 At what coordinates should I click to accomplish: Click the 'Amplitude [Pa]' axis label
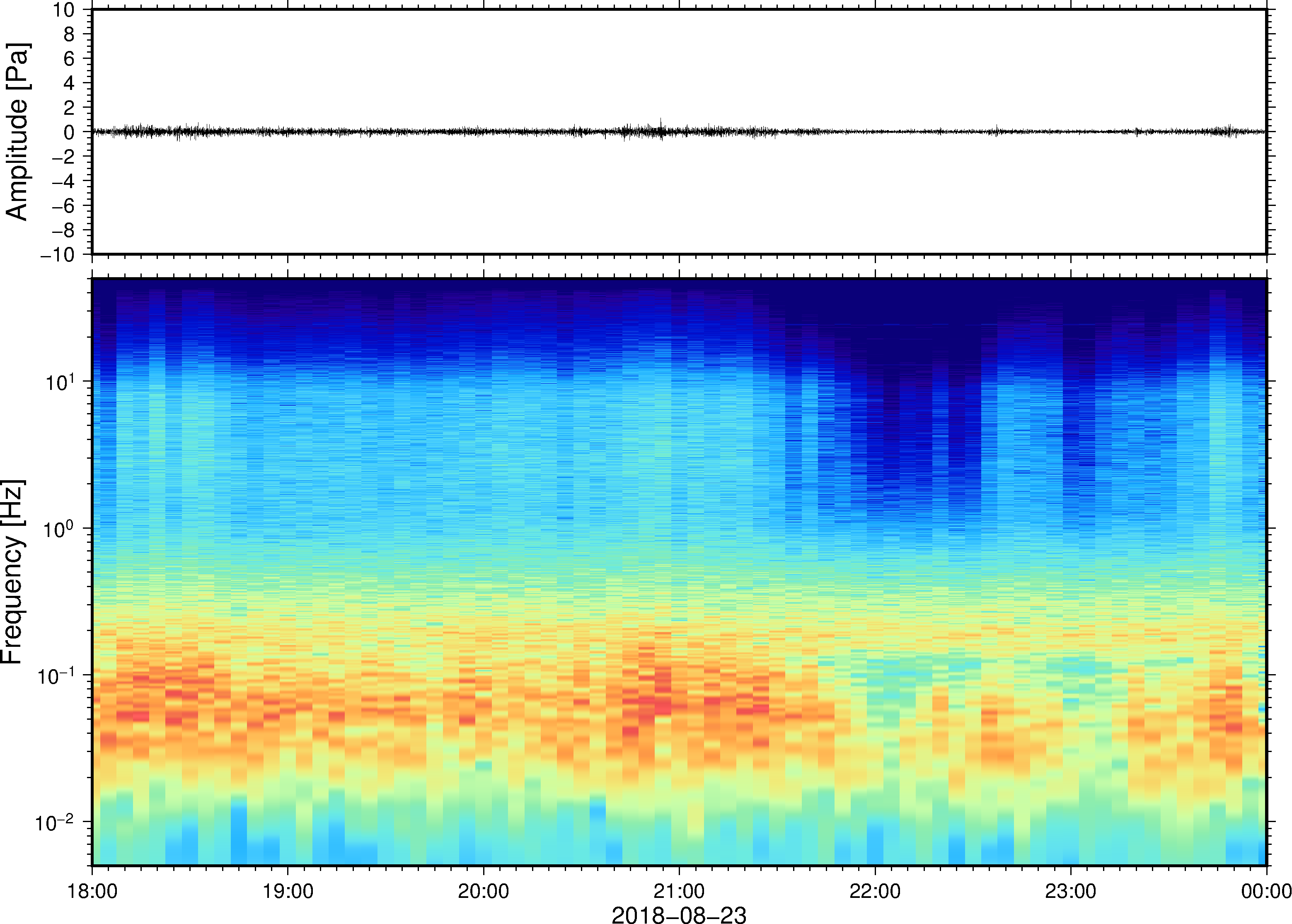17,132
